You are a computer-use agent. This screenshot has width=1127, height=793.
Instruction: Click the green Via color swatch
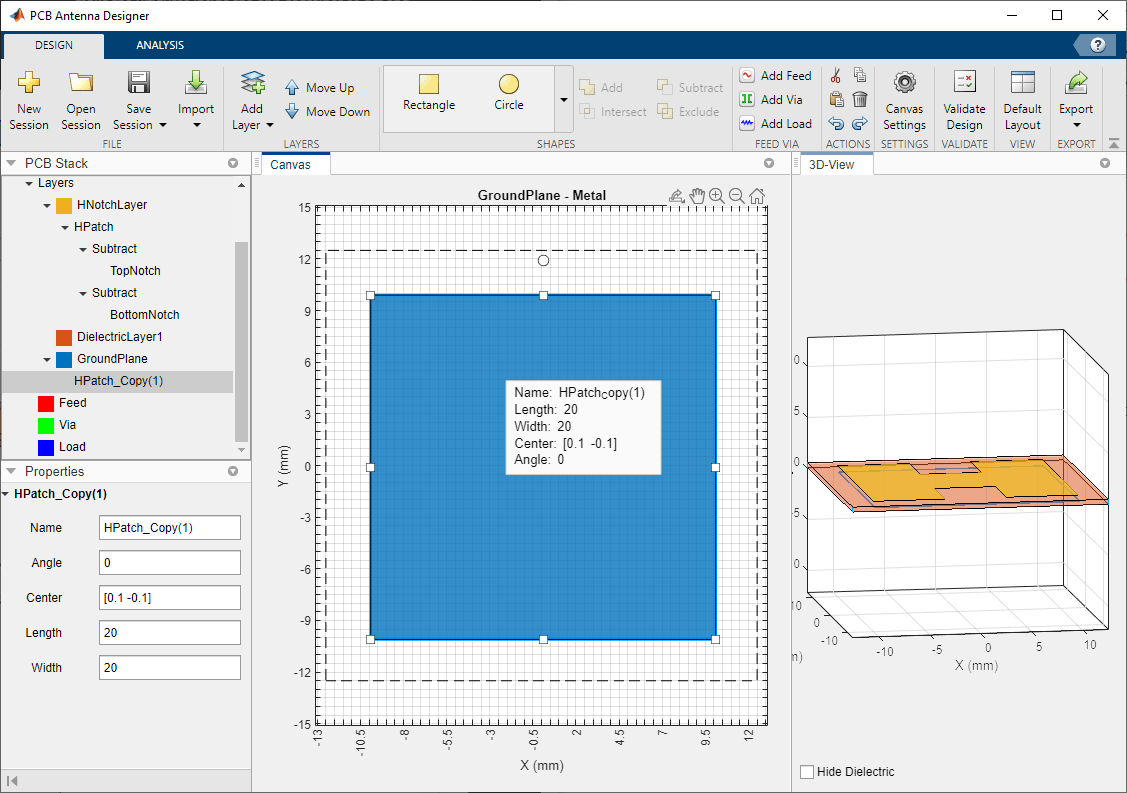click(46, 426)
